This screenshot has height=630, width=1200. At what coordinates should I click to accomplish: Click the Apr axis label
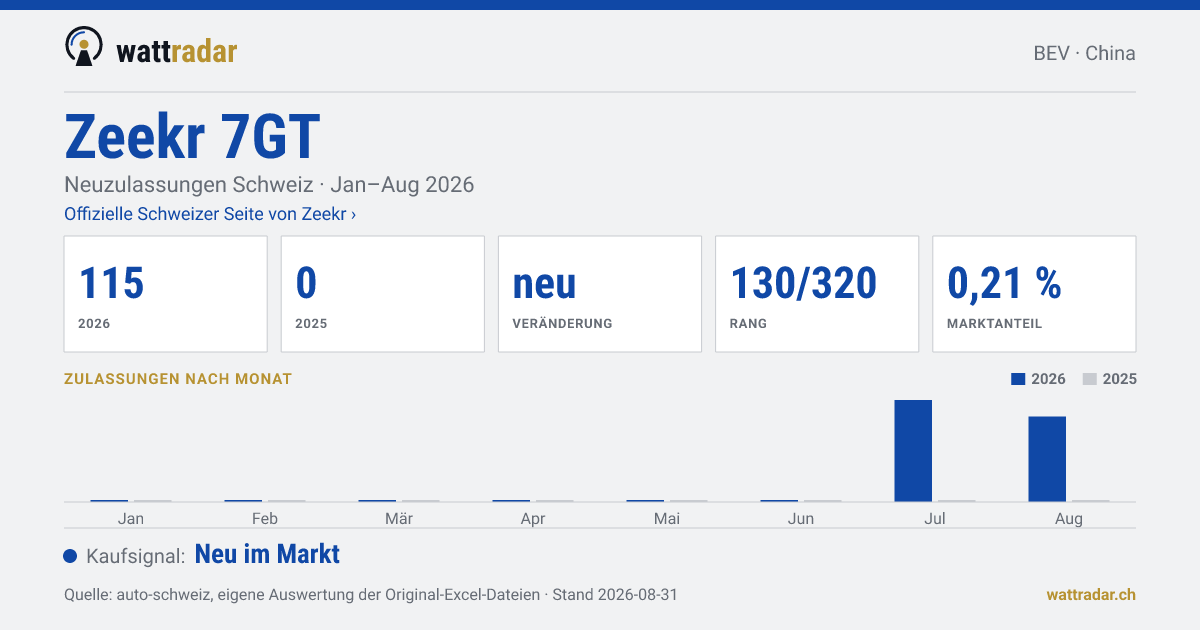533,518
